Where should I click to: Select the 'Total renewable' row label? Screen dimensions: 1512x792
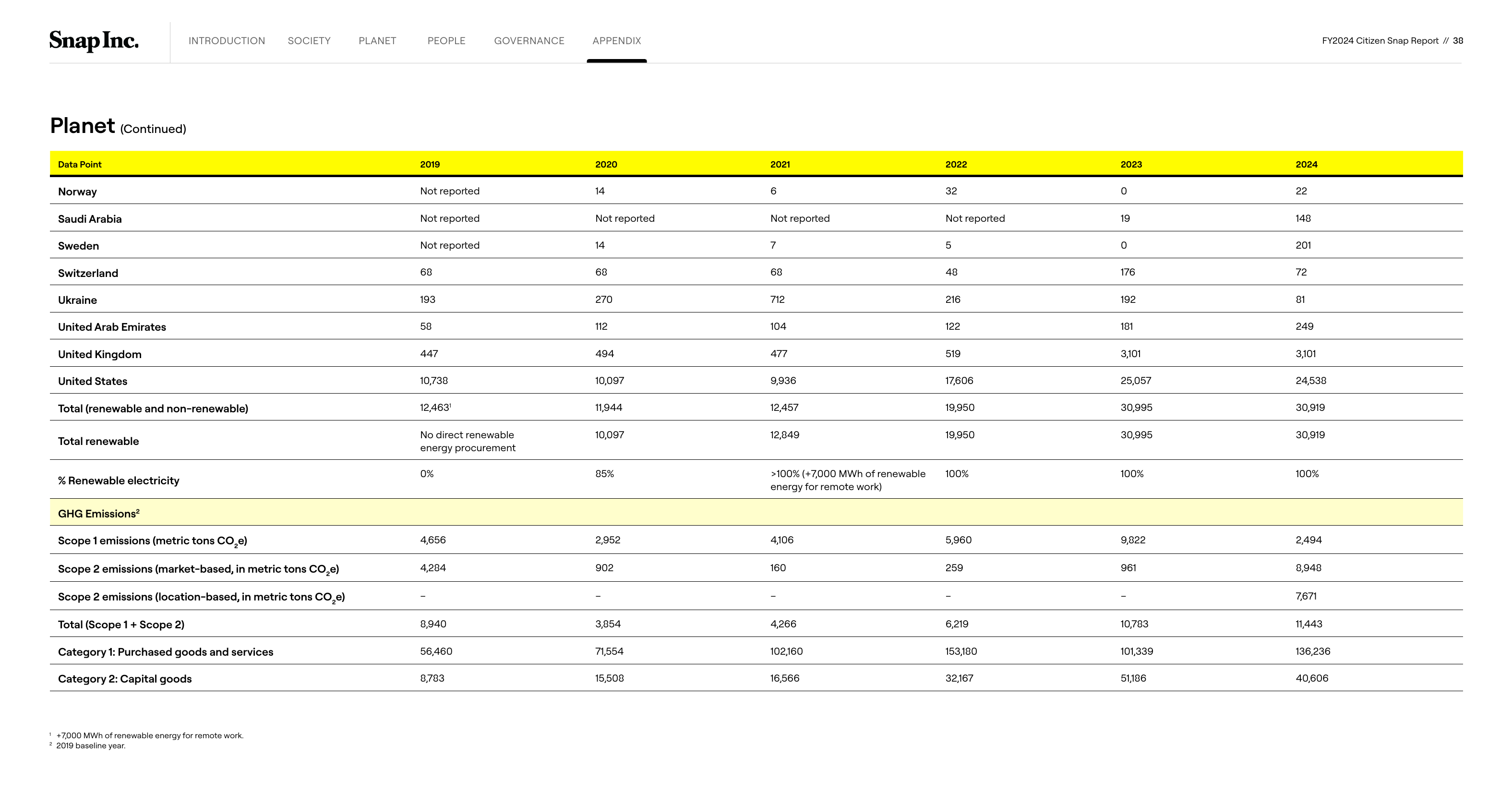pos(98,441)
